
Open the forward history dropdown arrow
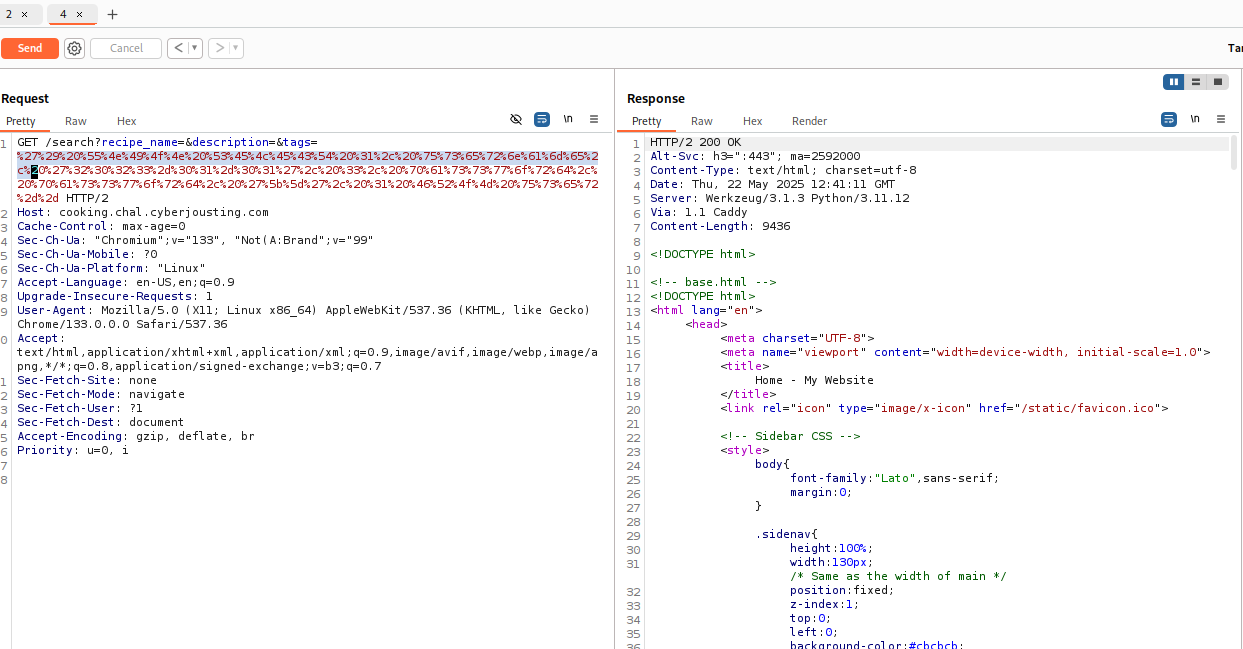pyautogui.click(x=236, y=48)
